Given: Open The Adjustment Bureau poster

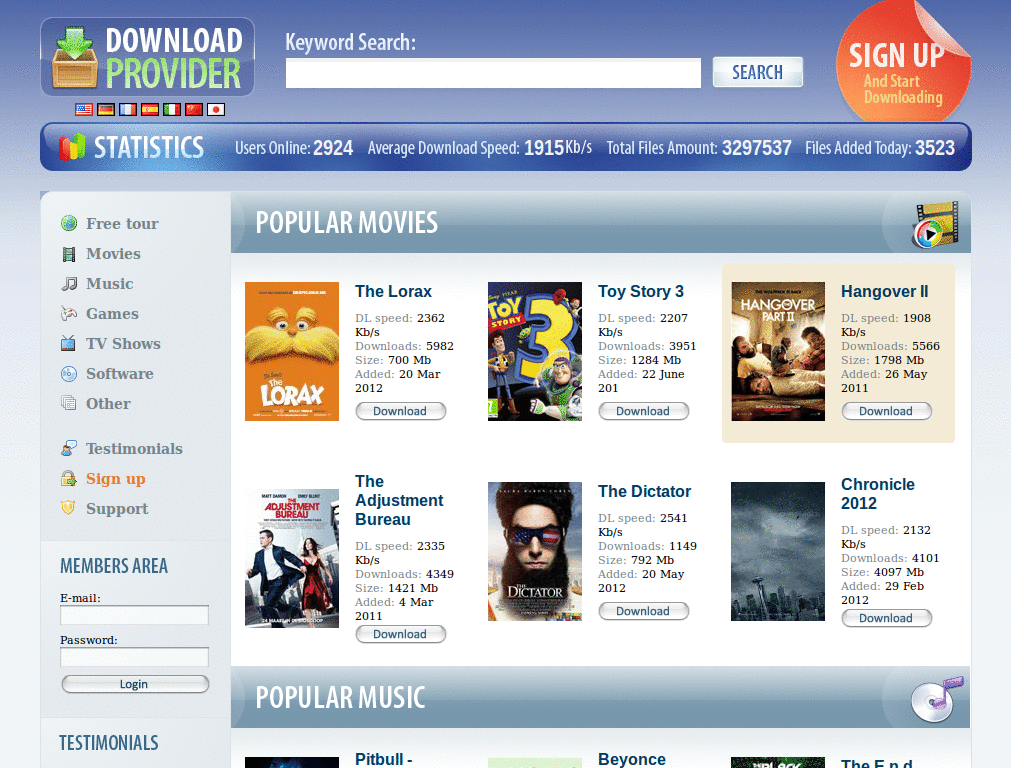Looking at the screenshot, I should pyautogui.click(x=292, y=558).
